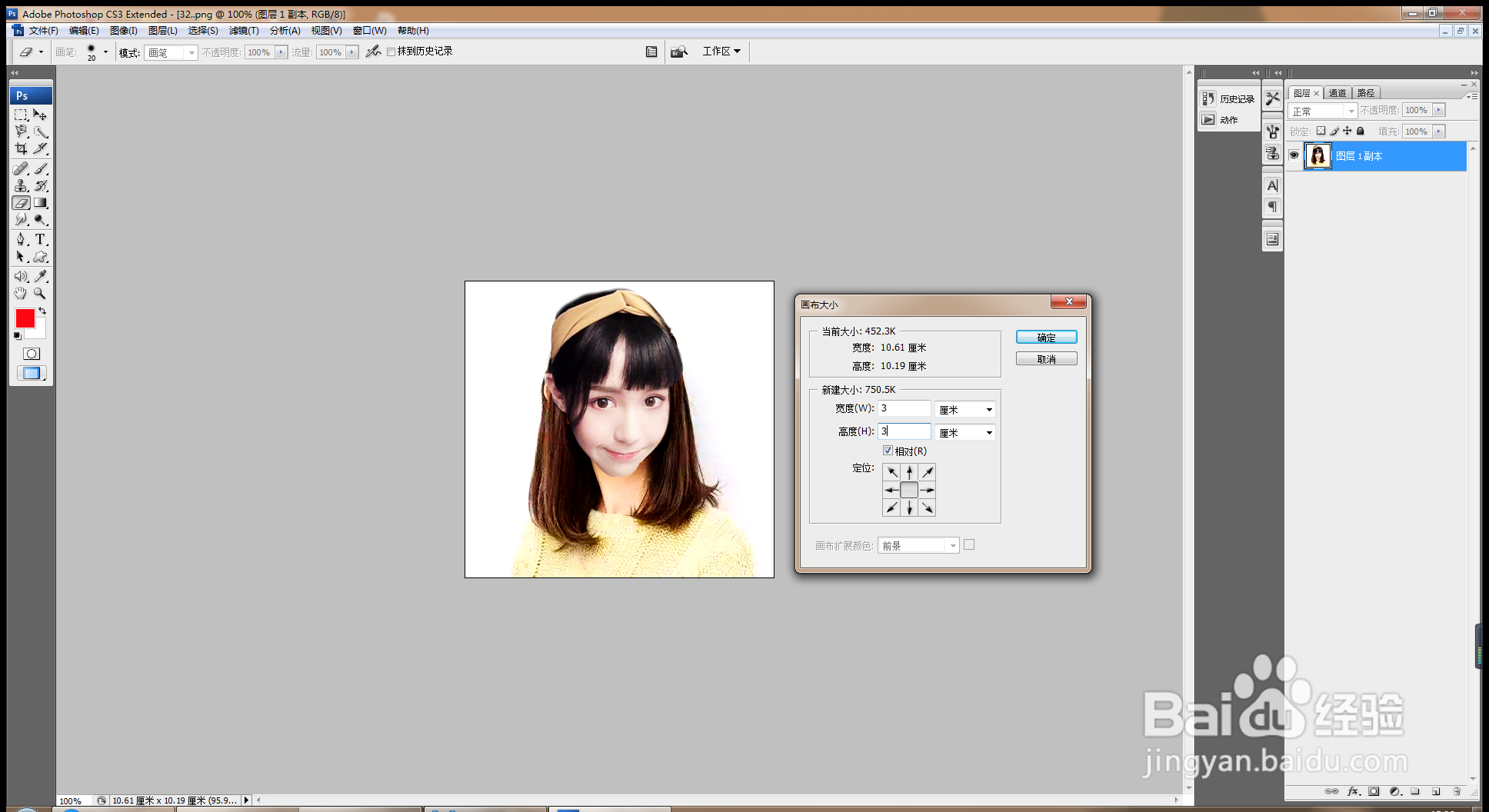The image size is (1489, 812).
Task: Select the Audio Annotation tool
Action: 21,276
